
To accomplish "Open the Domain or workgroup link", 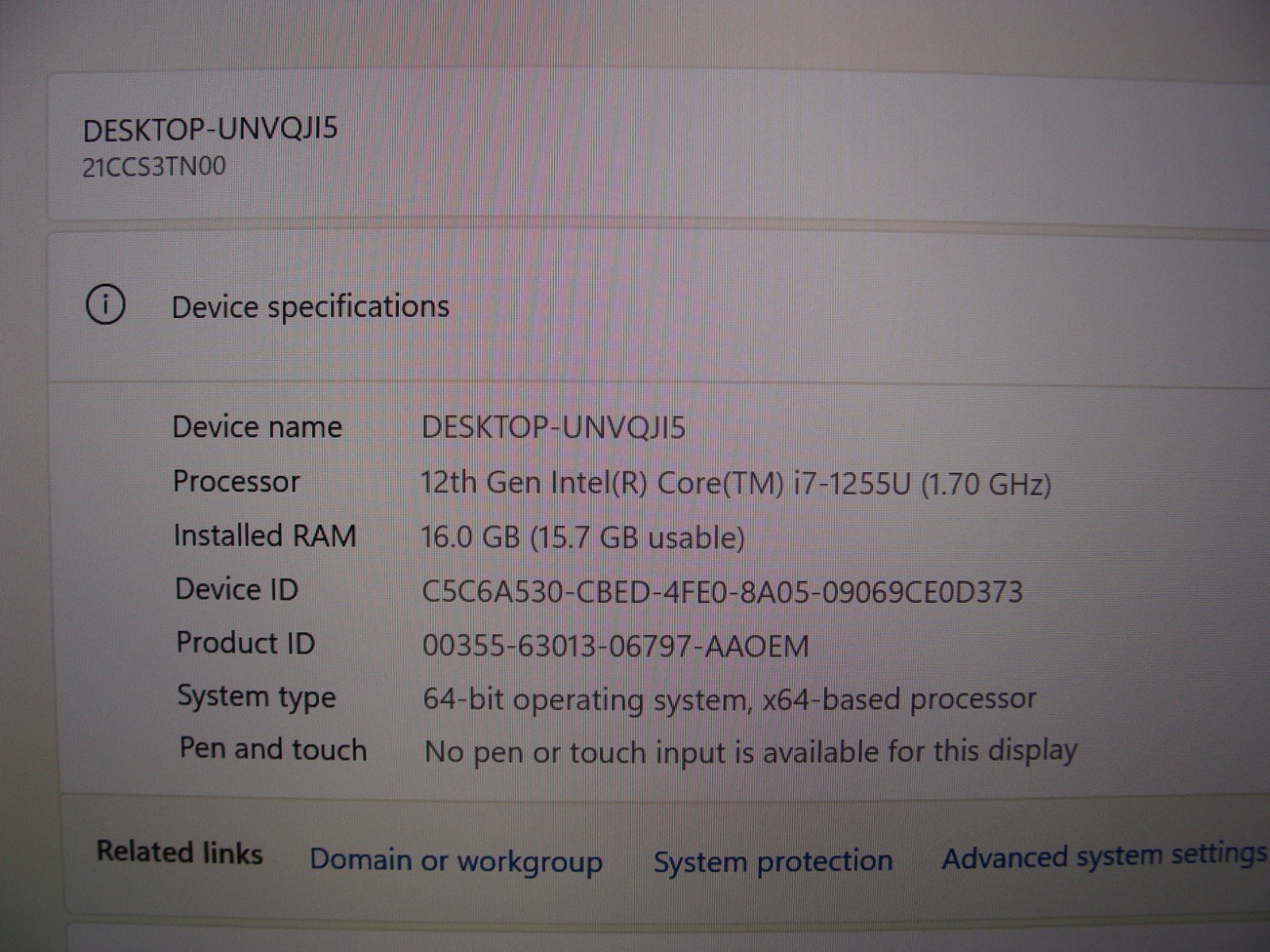I will click(456, 862).
